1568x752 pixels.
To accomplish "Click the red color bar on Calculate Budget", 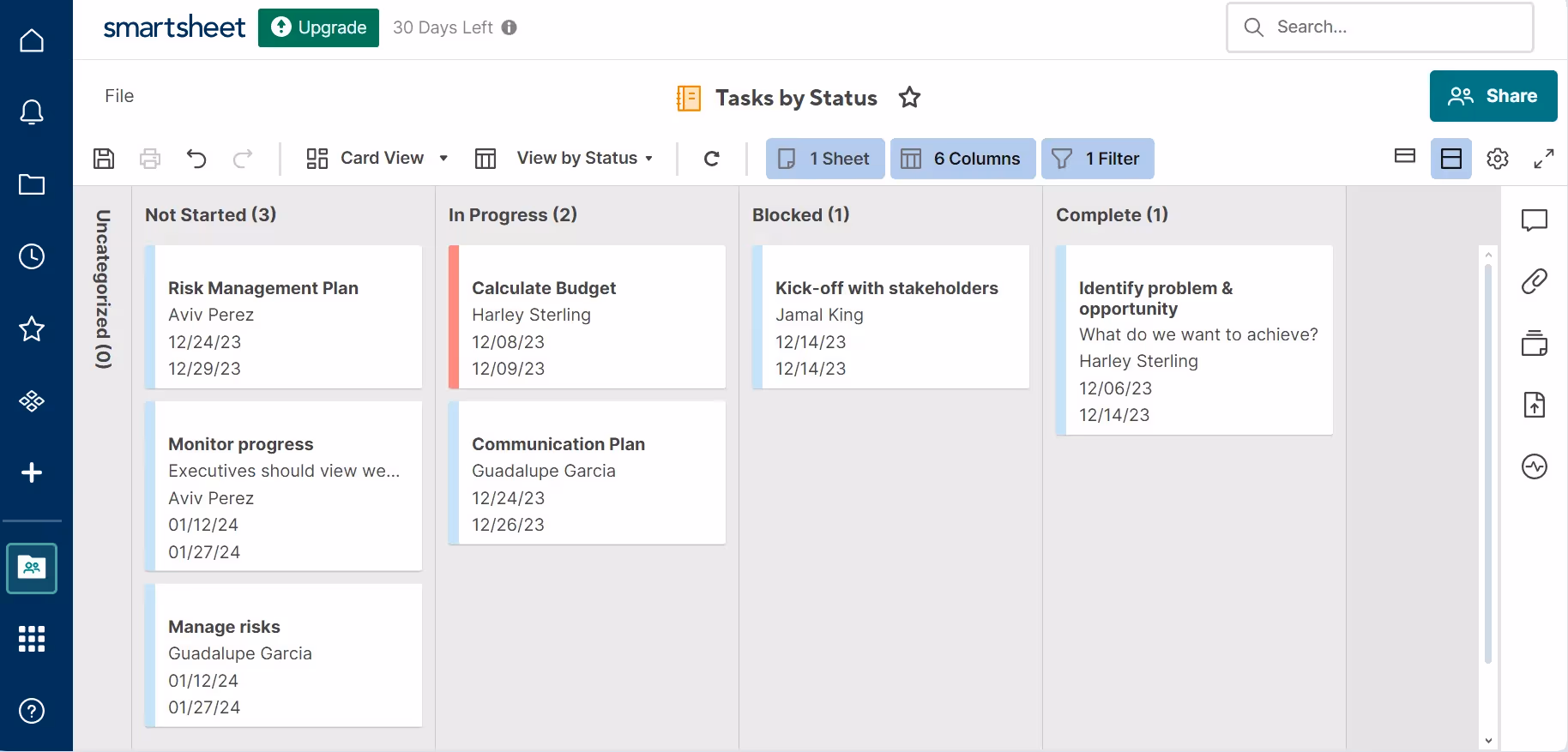I will tap(454, 317).
